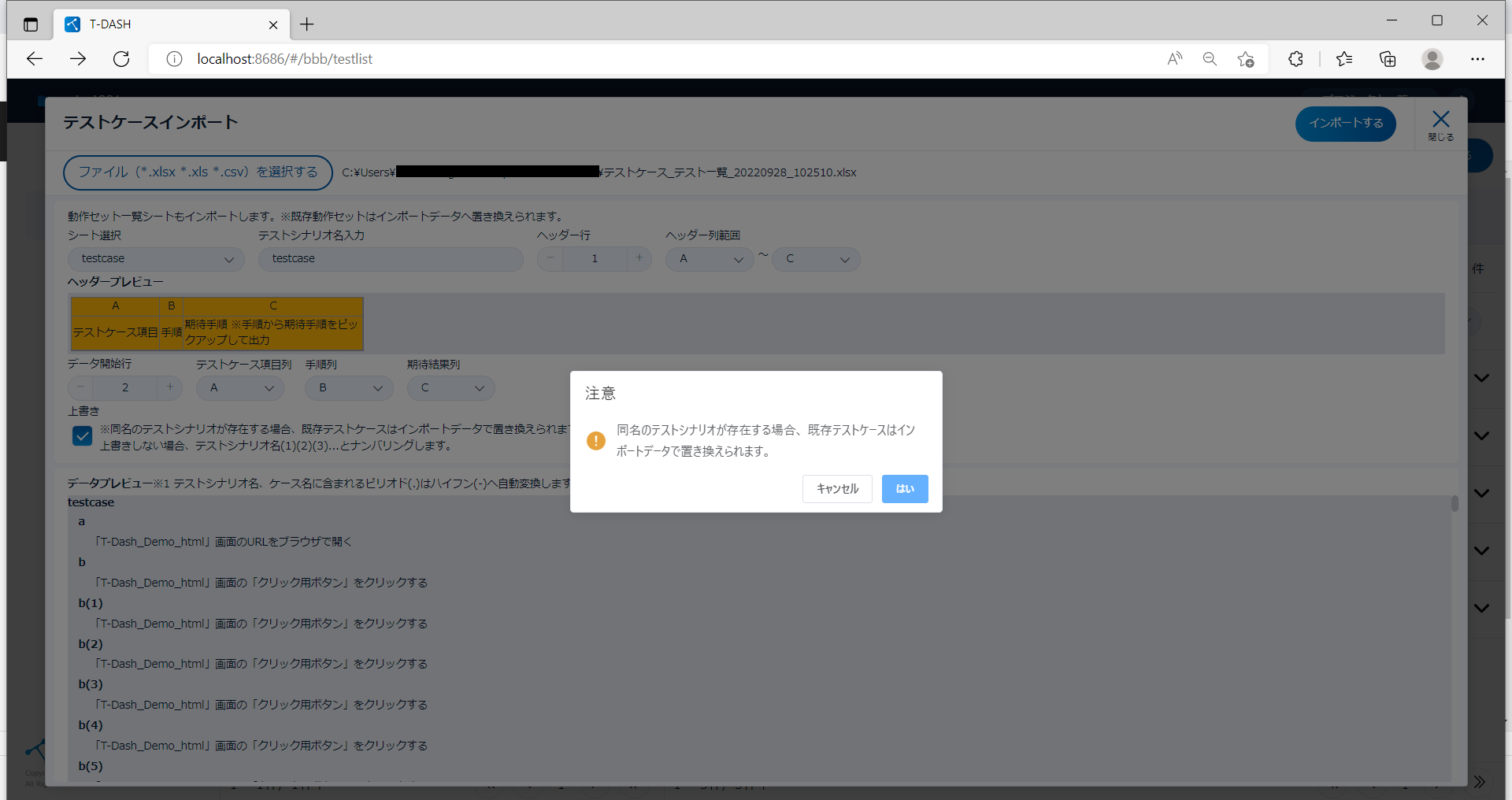Open the 期待結果列 dropdown showing C
This screenshot has height=800, width=1512.
(x=450, y=388)
